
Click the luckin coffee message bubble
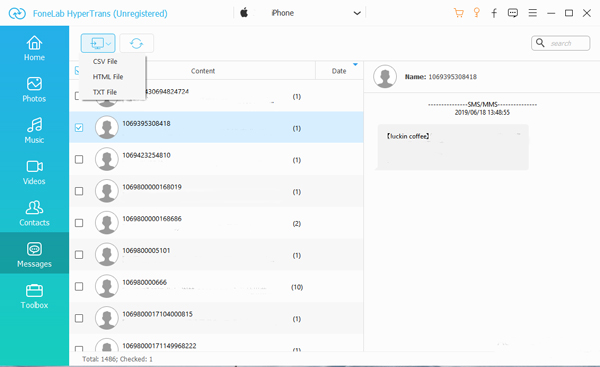(453, 147)
